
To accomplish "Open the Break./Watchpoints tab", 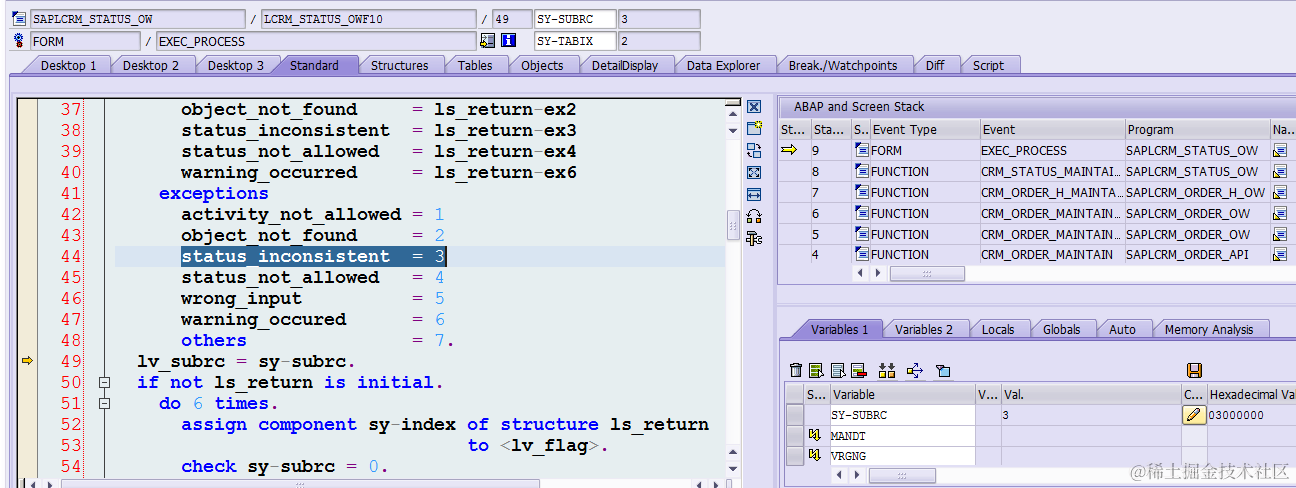I will coord(843,65).
